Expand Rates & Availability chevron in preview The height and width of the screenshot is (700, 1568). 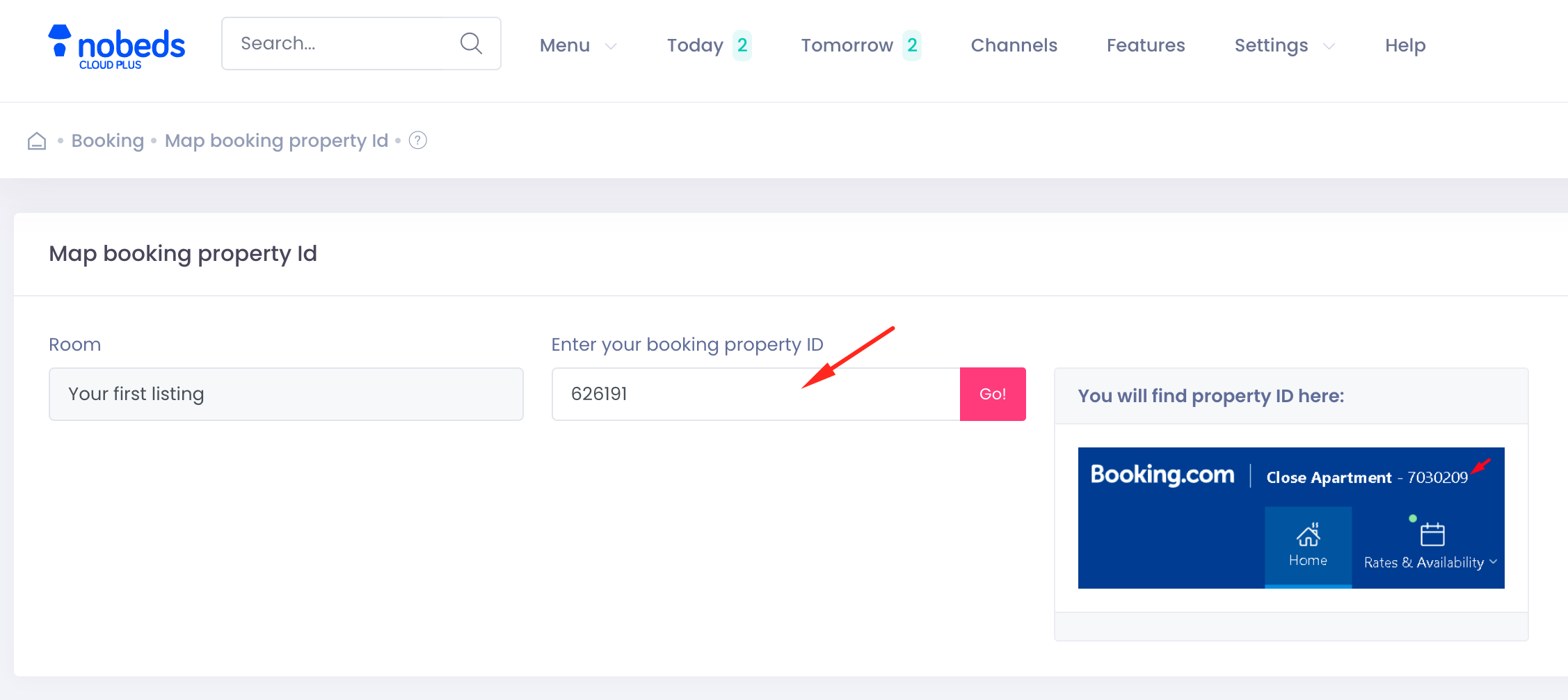[x=1494, y=562]
